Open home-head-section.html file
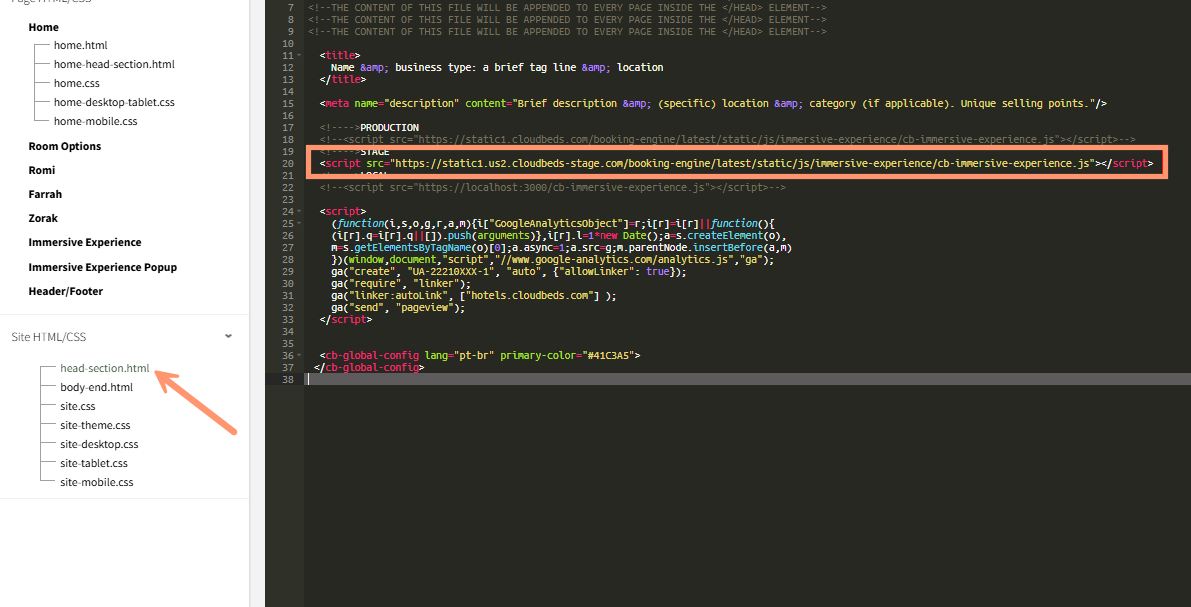The image size is (1191, 607). pos(114,64)
